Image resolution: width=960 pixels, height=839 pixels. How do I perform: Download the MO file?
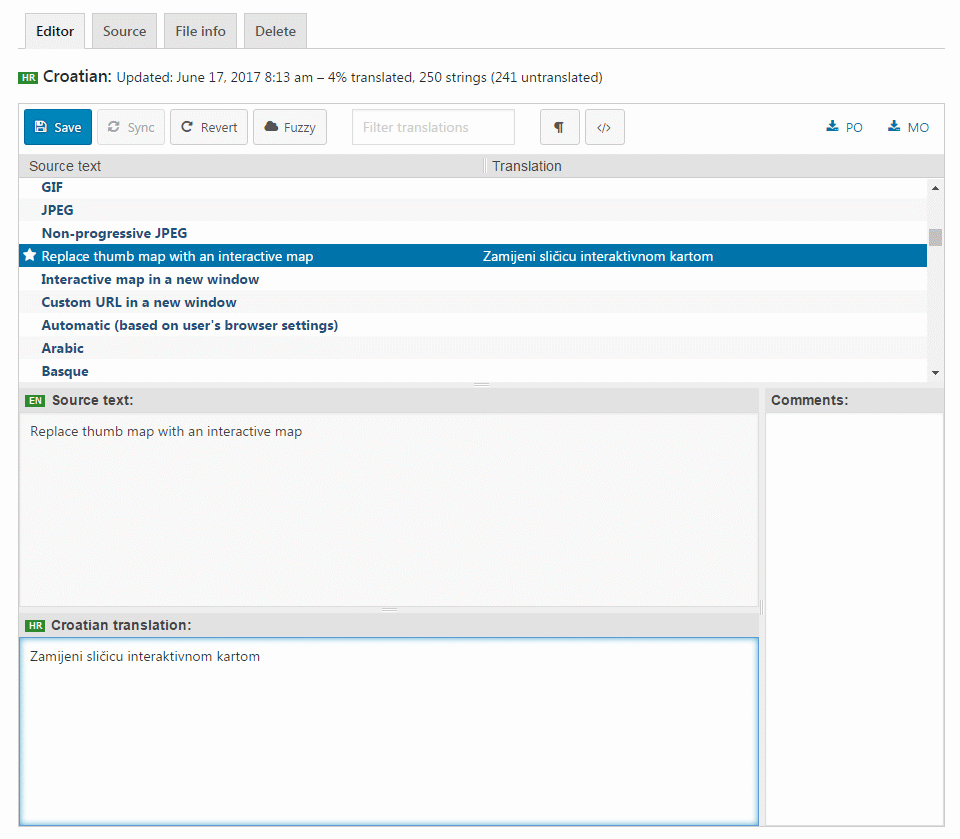click(x=907, y=127)
